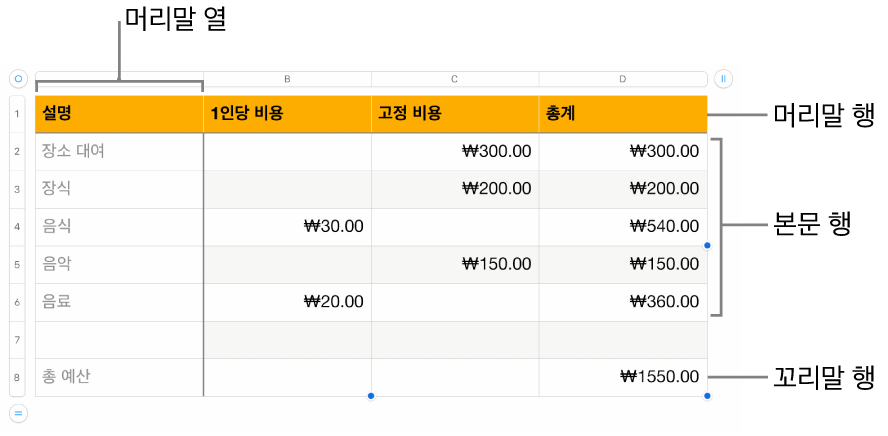
Task: Click the 총 예산 footer cell
Action: click(119, 378)
